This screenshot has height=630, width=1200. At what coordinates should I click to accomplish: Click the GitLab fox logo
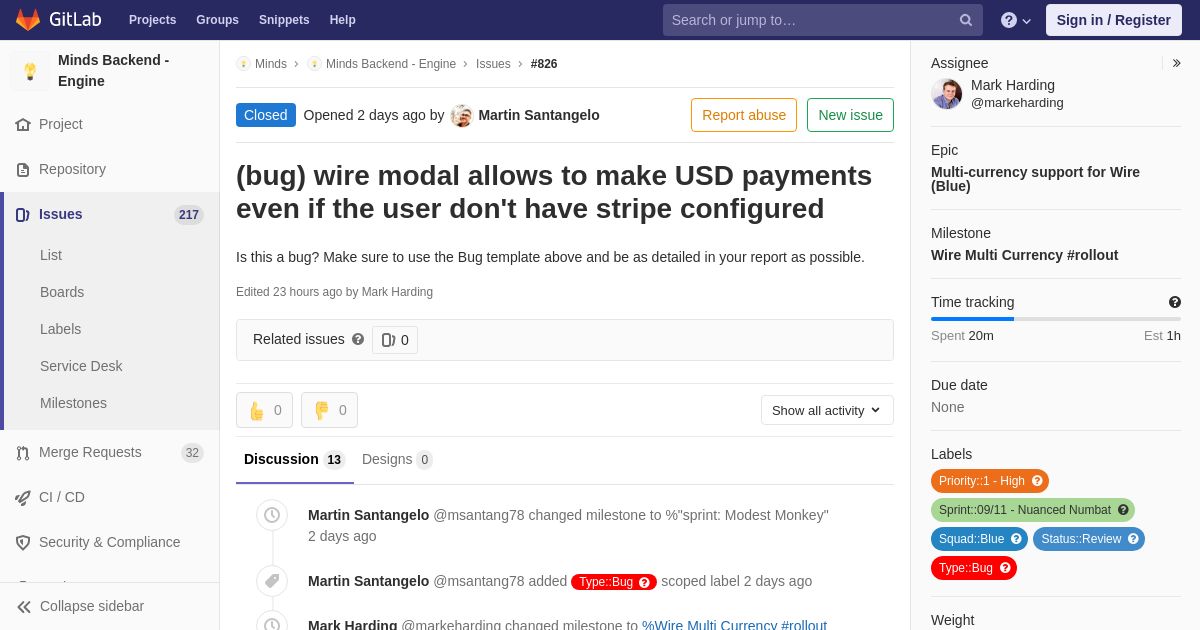pos(28,20)
